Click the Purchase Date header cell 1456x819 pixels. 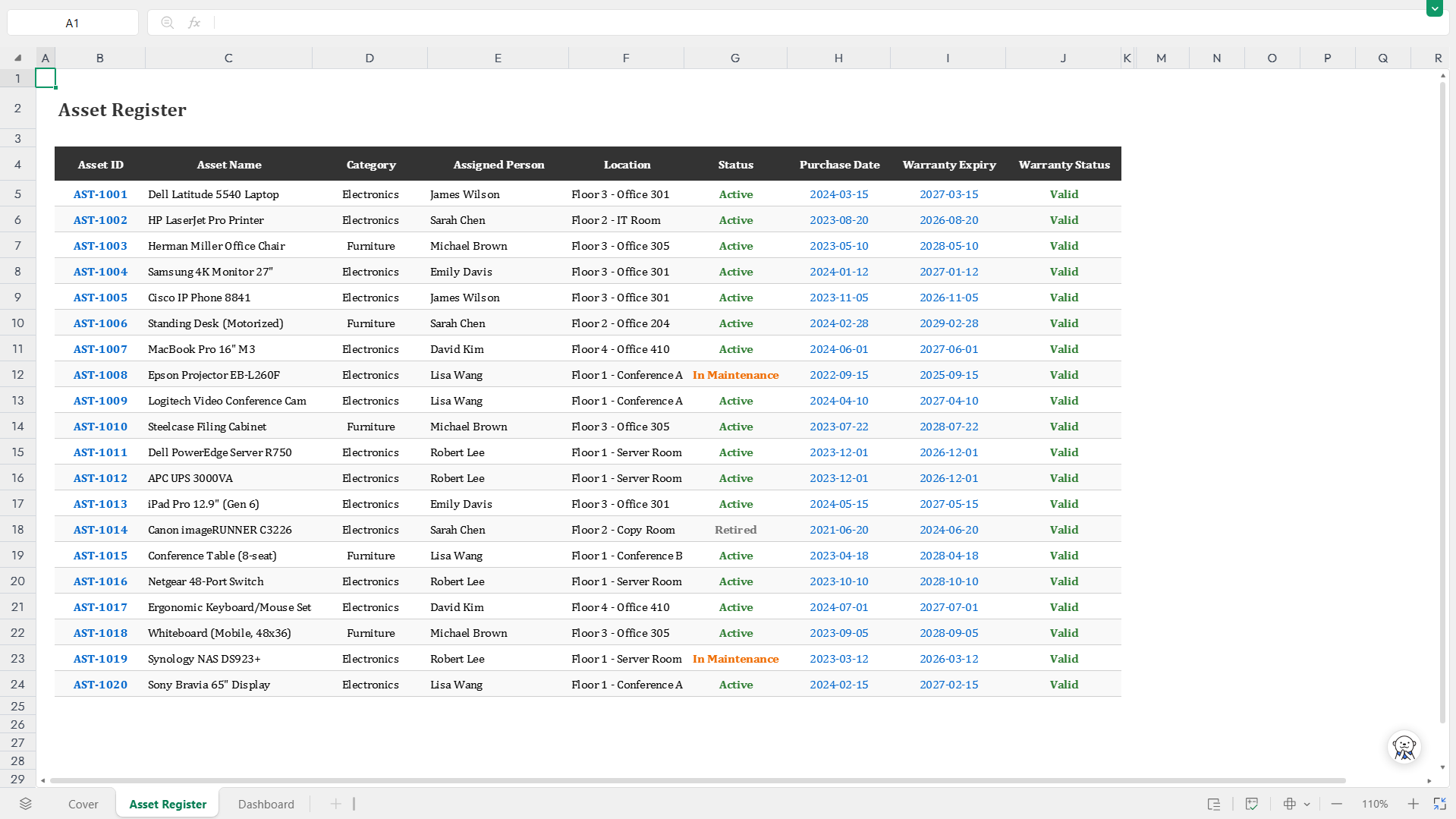pos(839,164)
